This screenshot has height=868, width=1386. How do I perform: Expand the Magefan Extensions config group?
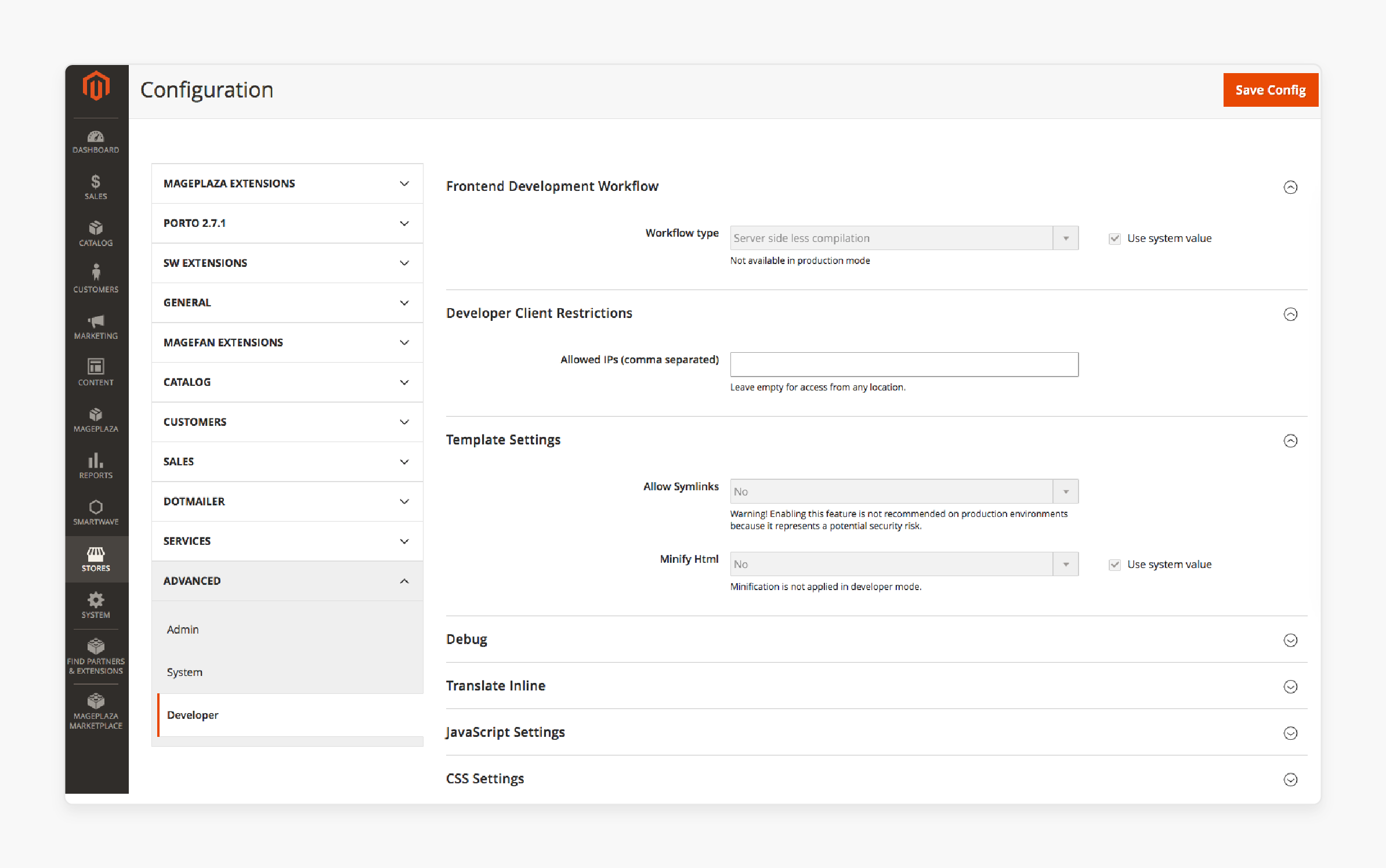(287, 342)
